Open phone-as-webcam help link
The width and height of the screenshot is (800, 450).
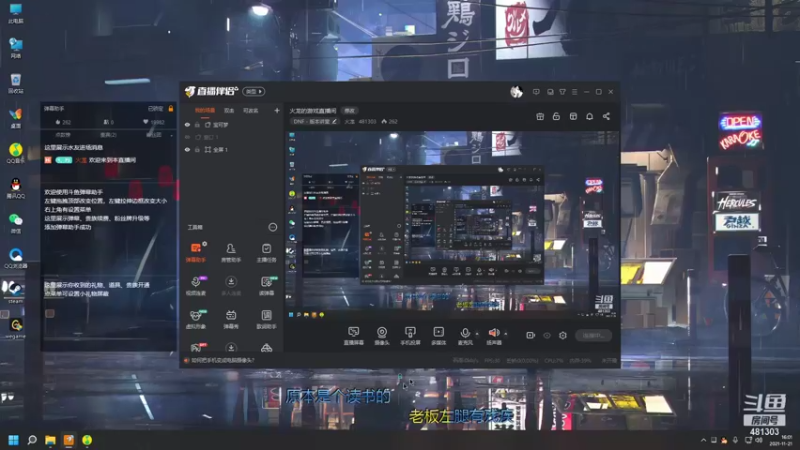click(222, 360)
